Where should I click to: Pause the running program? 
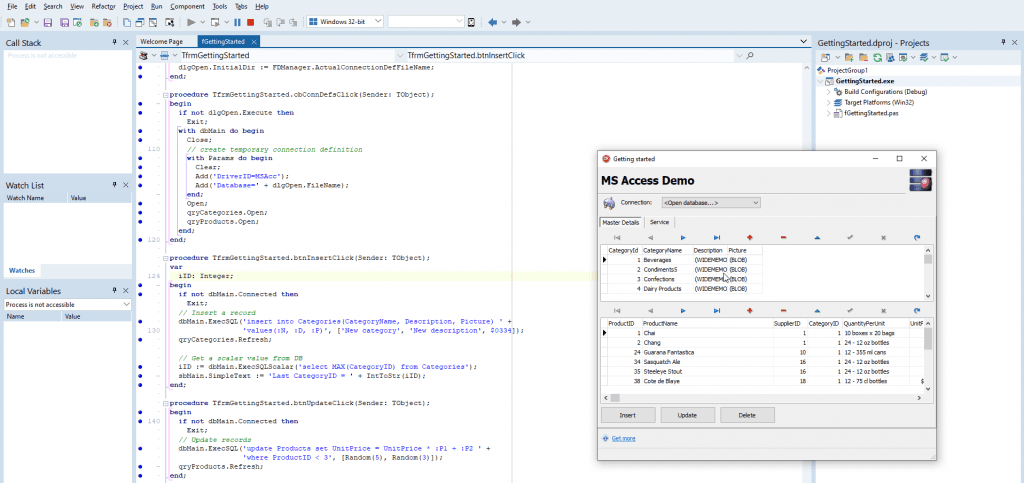click(x=237, y=22)
